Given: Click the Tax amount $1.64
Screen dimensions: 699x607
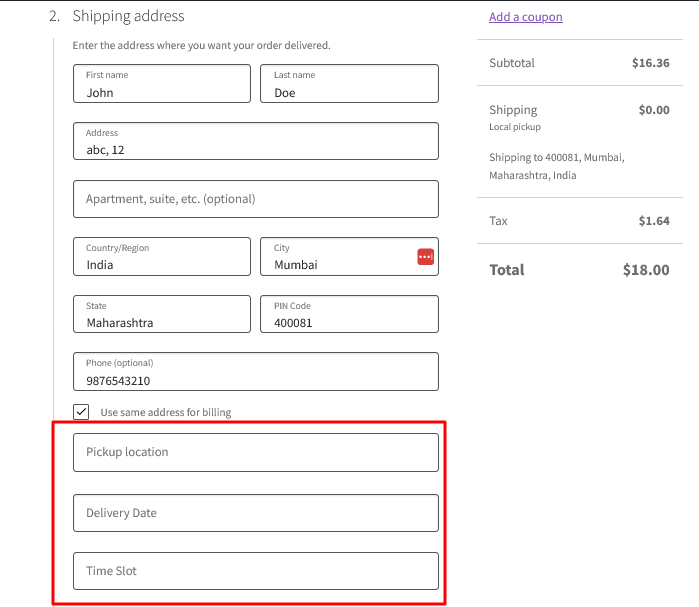Looking at the screenshot, I should pos(654,221).
